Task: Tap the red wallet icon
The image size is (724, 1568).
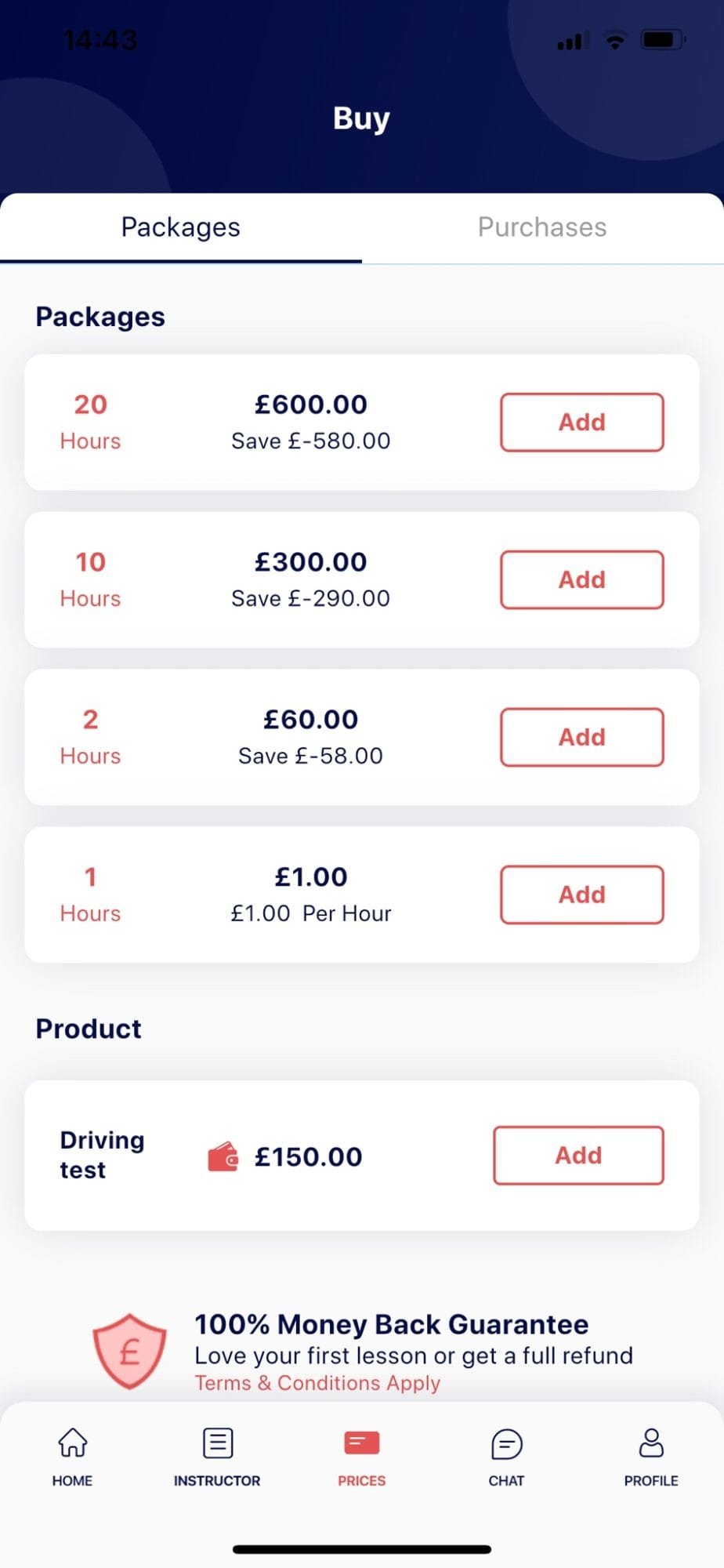Action: [x=223, y=1156]
